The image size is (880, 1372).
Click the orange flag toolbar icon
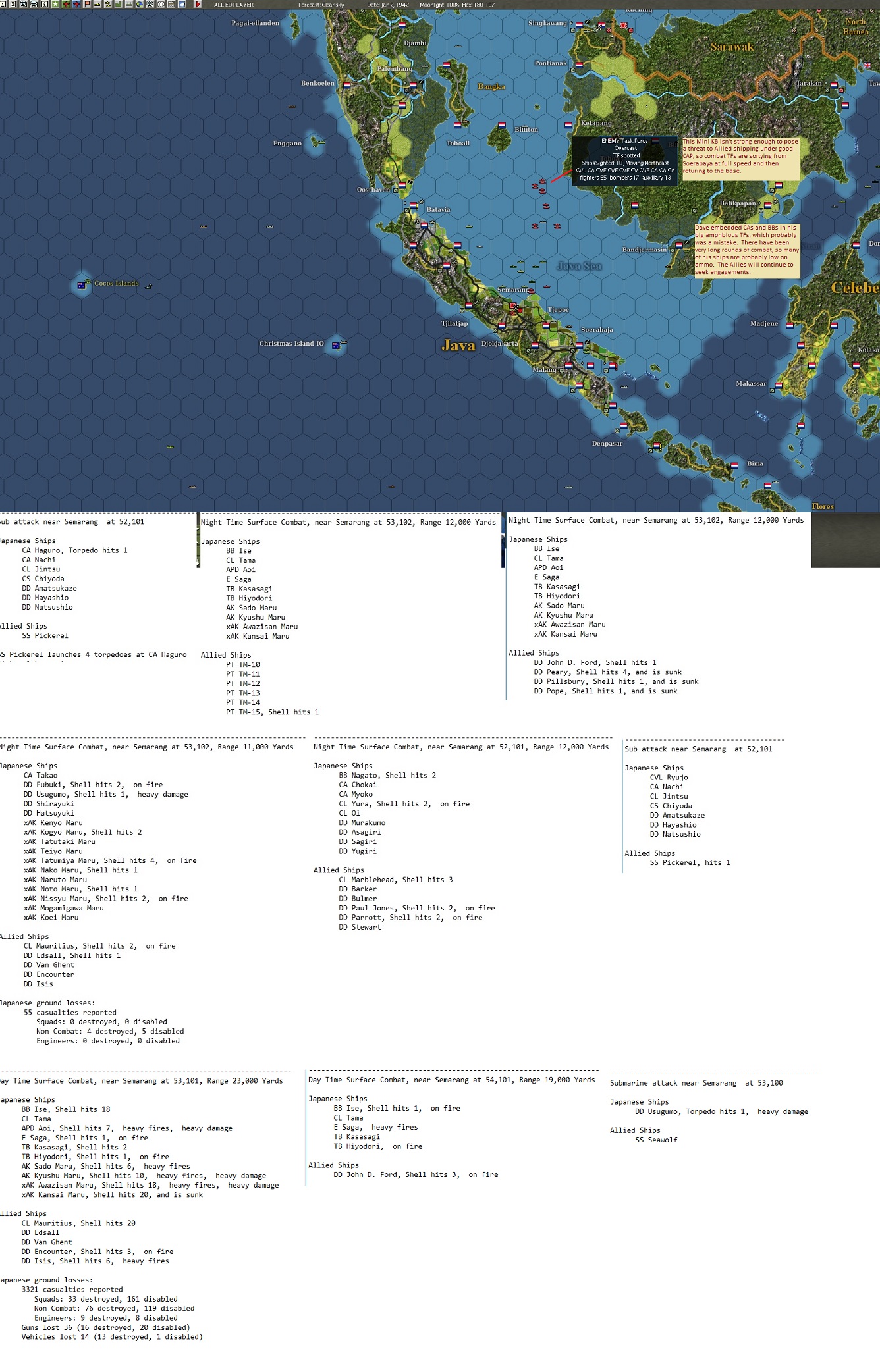(87, 4)
